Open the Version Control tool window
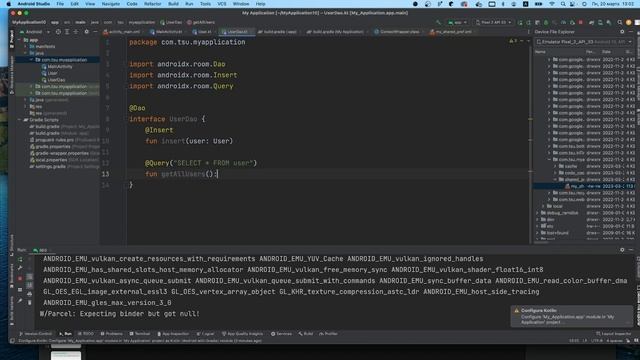640x360 pixels. click(x=36, y=333)
